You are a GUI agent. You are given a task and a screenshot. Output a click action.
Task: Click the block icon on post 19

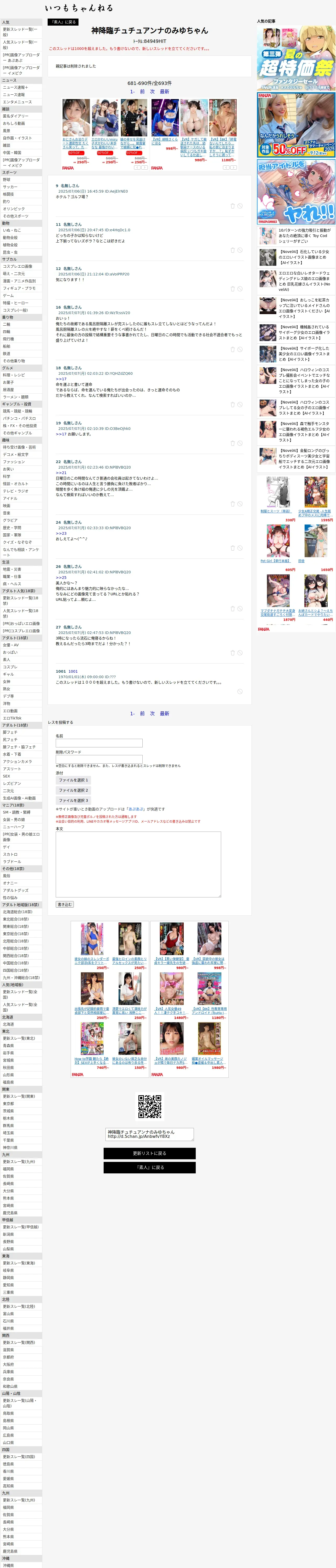(240, 443)
